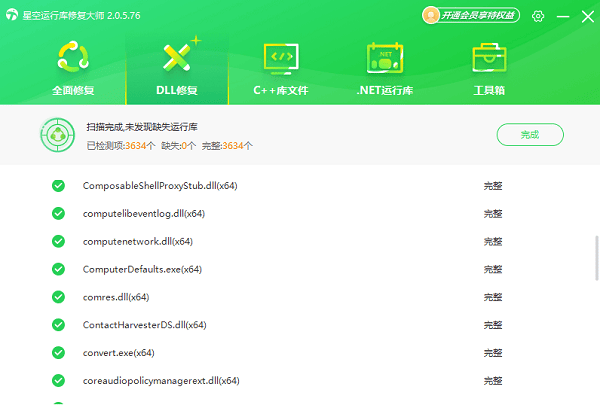
Task: Open the C++库文件 monitor icon
Action: (x=281, y=59)
